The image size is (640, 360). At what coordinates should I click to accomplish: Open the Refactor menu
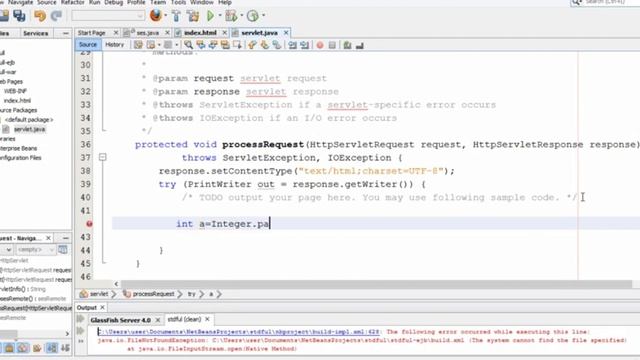(72, 2)
